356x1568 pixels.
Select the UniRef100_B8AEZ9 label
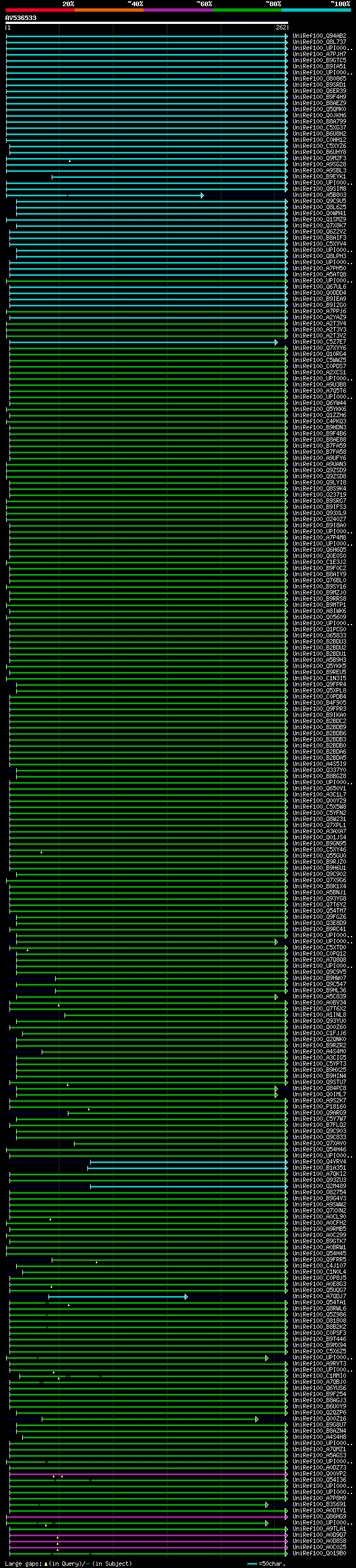coord(319,103)
